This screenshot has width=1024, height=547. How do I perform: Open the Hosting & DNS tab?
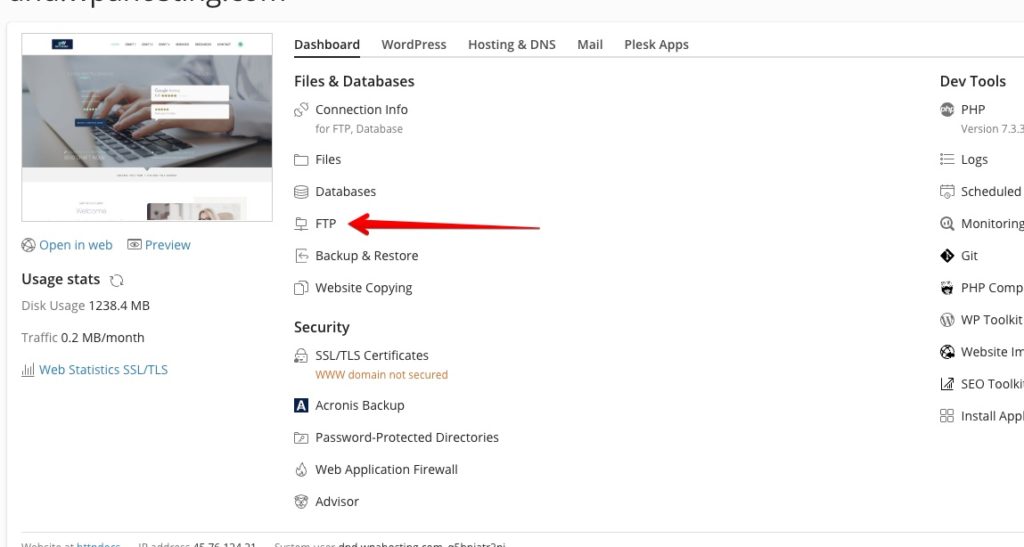[x=511, y=44]
